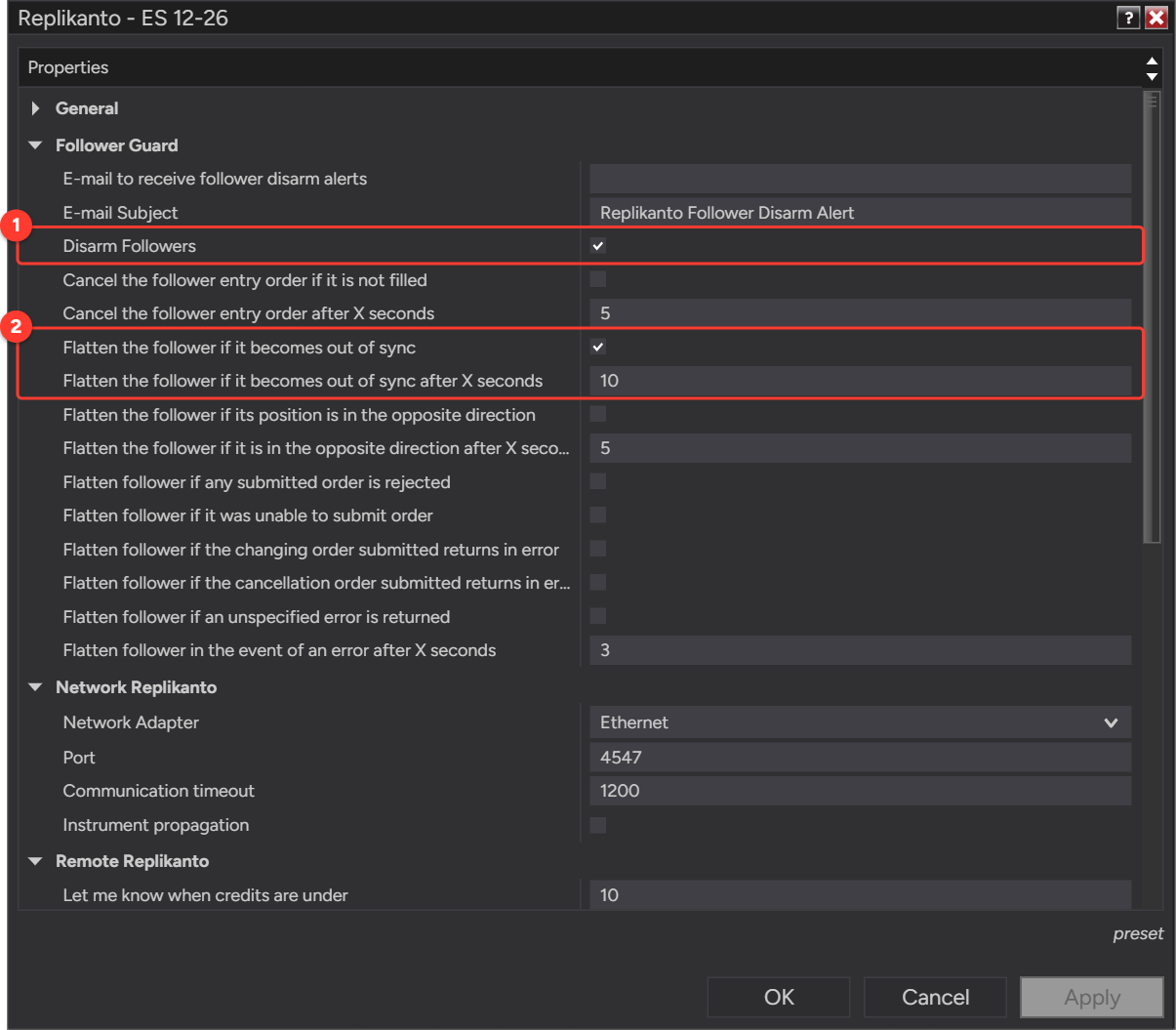Edit cancel follower entry after X seconds value

[x=860, y=313]
